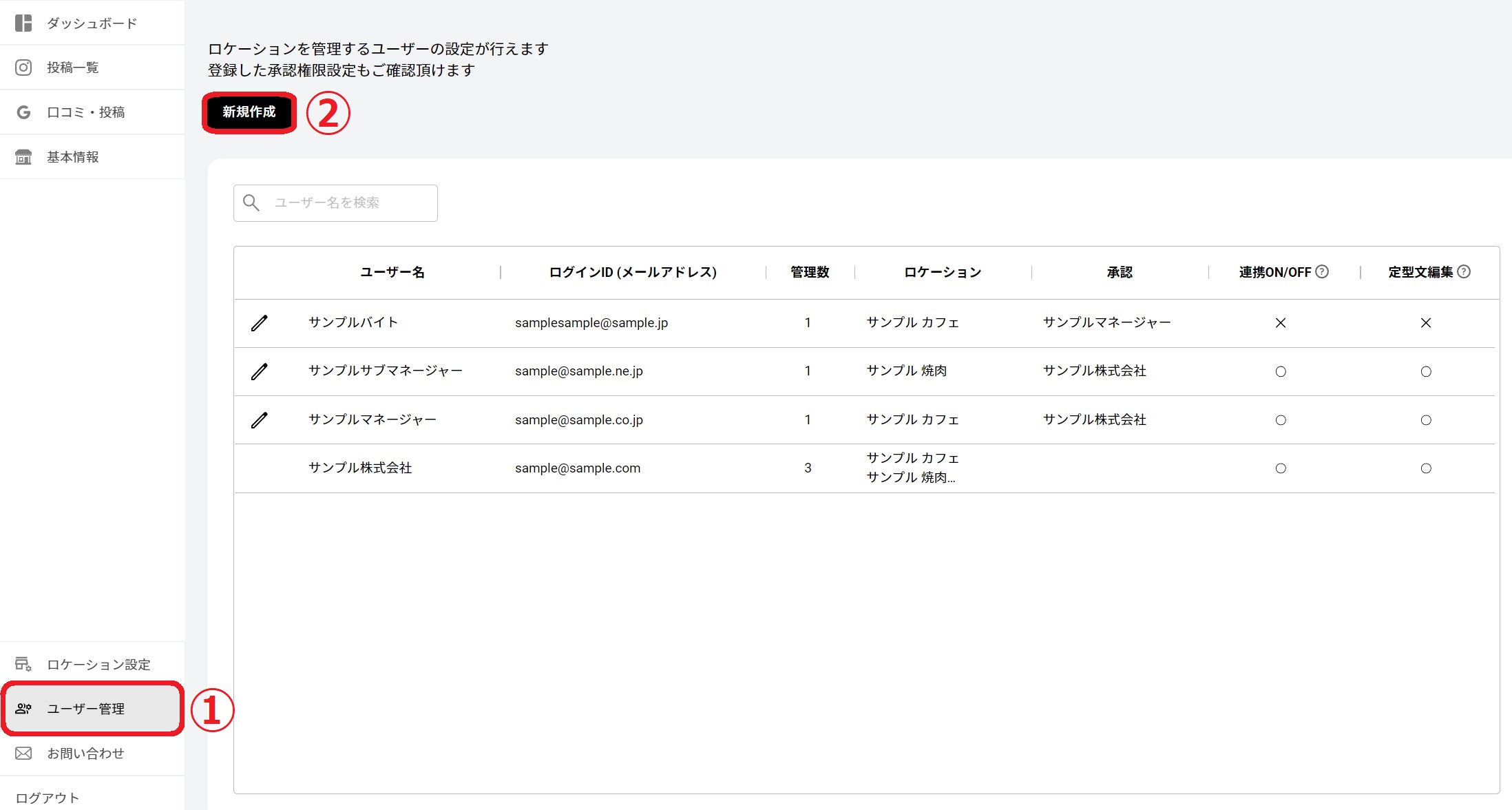
Task: Click the 新規作成 button
Action: [249, 112]
